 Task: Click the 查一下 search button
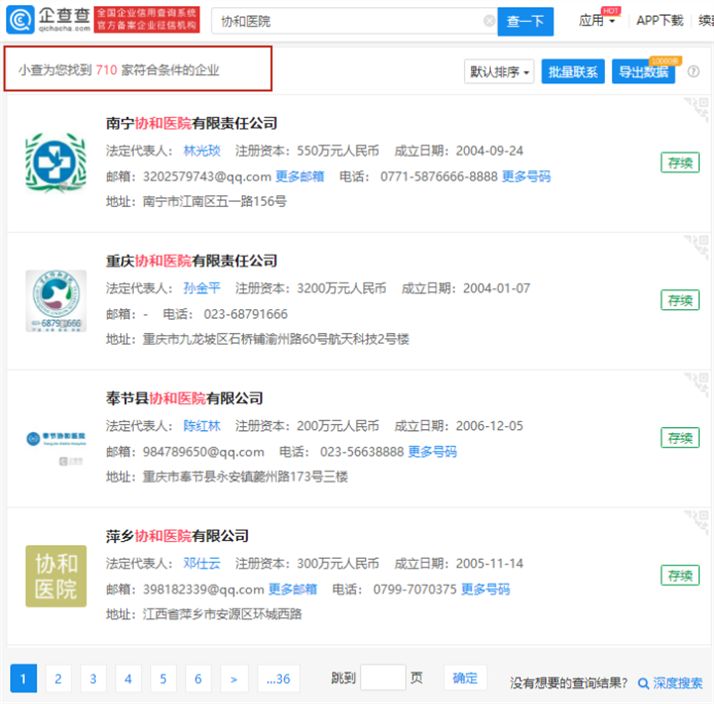(x=525, y=21)
